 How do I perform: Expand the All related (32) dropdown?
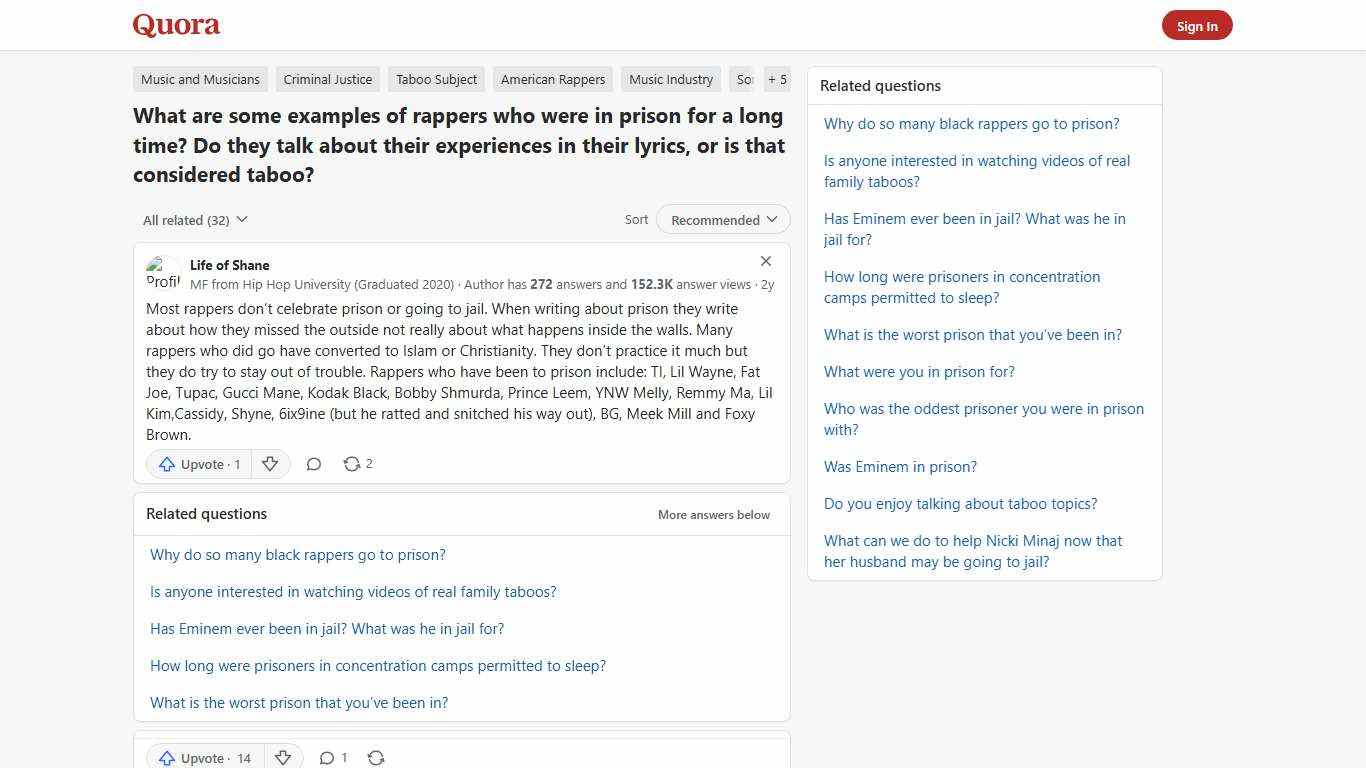195,220
